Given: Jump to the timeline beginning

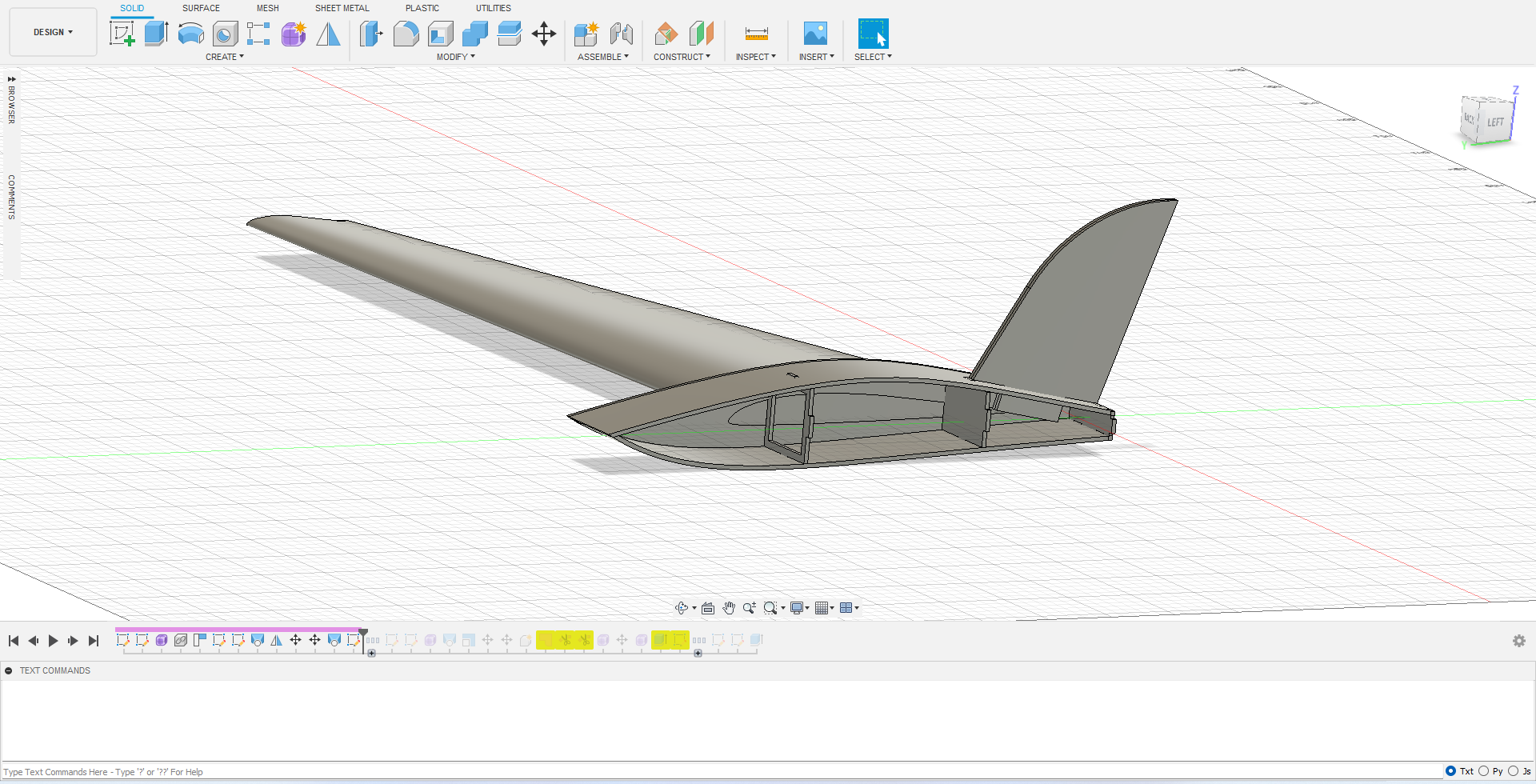Looking at the screenshot, I should point(14,641).
